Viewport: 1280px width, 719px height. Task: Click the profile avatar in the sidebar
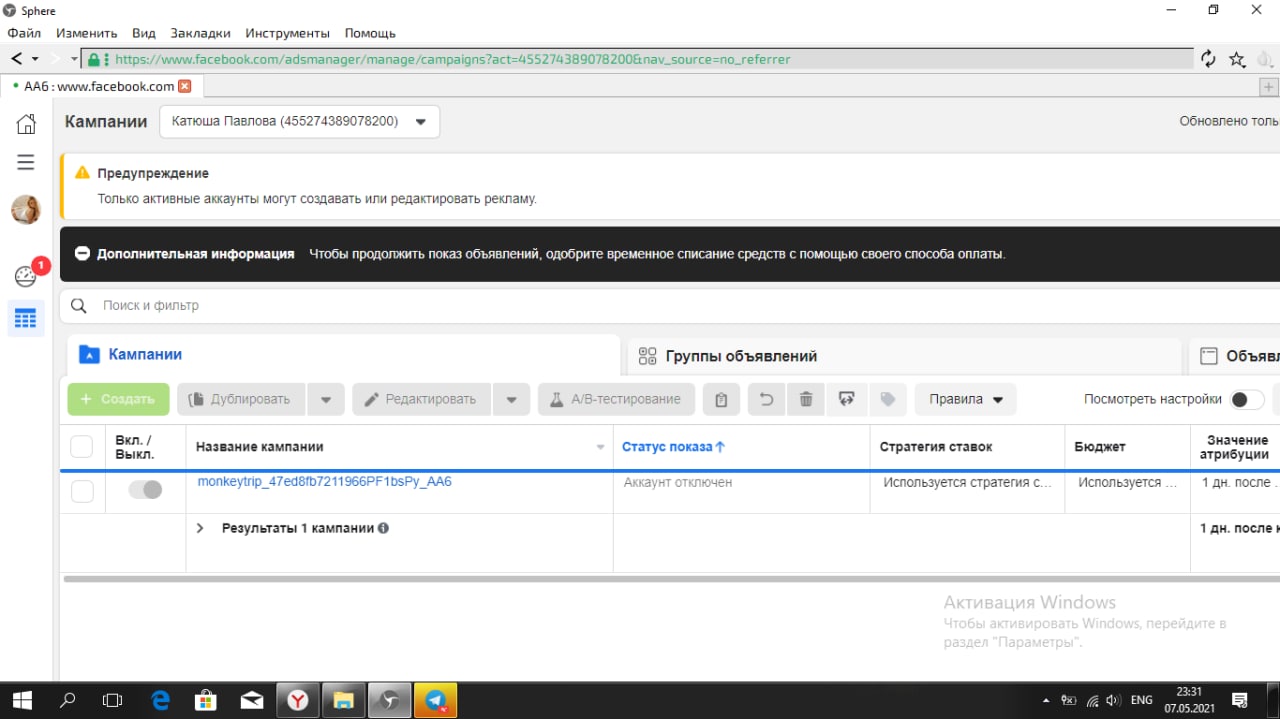(26, 210)
